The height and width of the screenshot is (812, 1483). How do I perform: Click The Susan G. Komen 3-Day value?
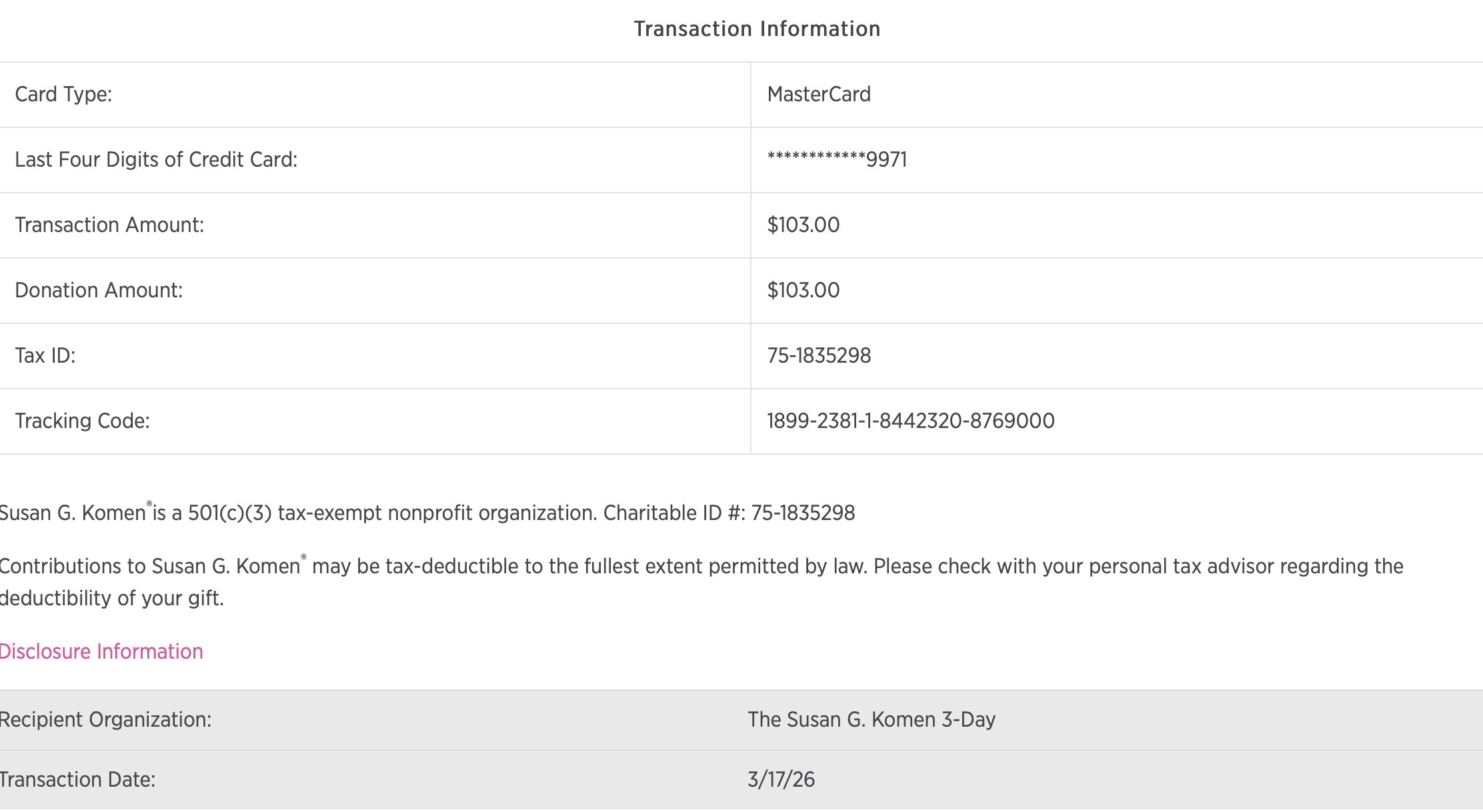point(871,720)
